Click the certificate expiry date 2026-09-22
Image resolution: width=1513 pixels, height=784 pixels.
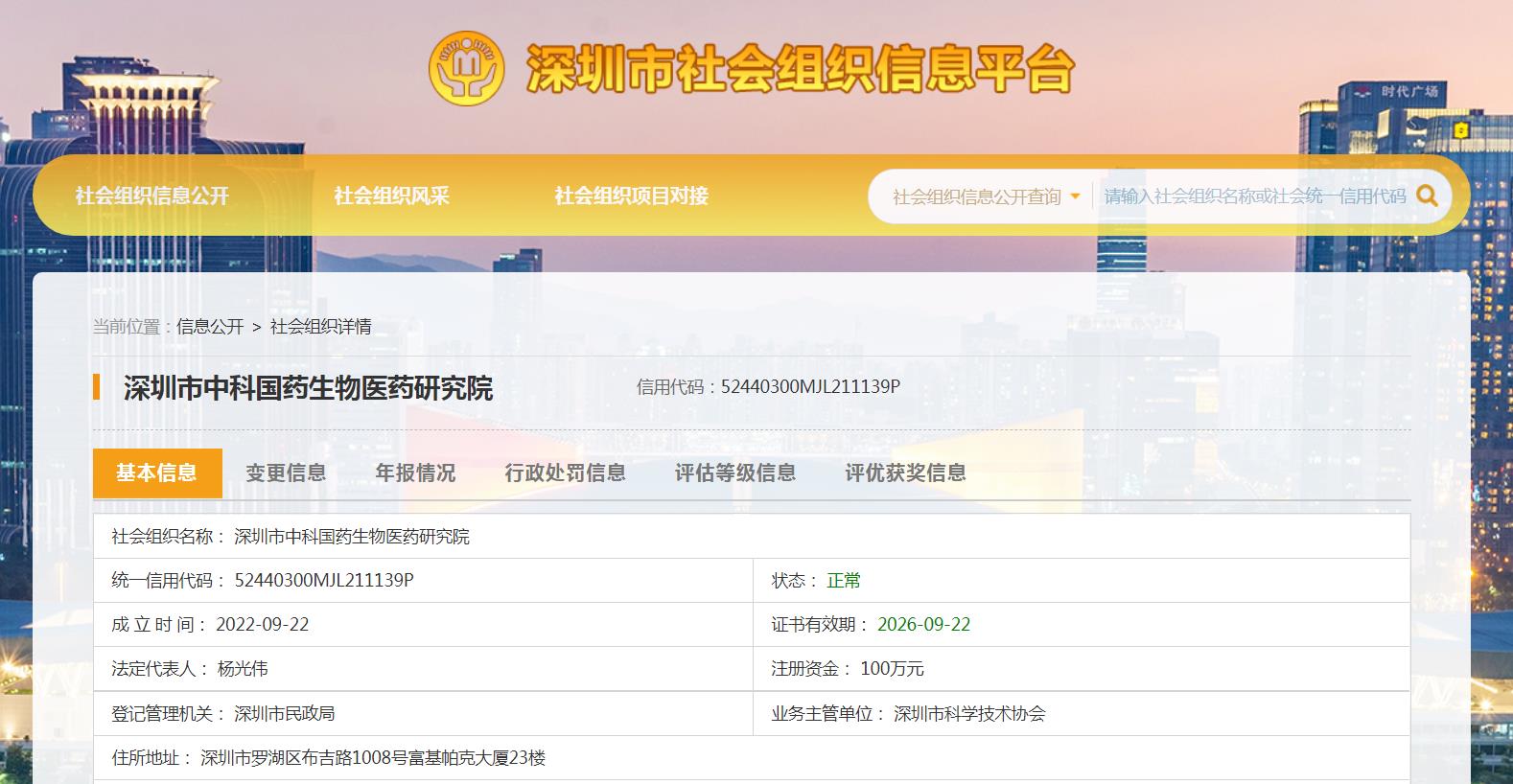coord(923,625)
